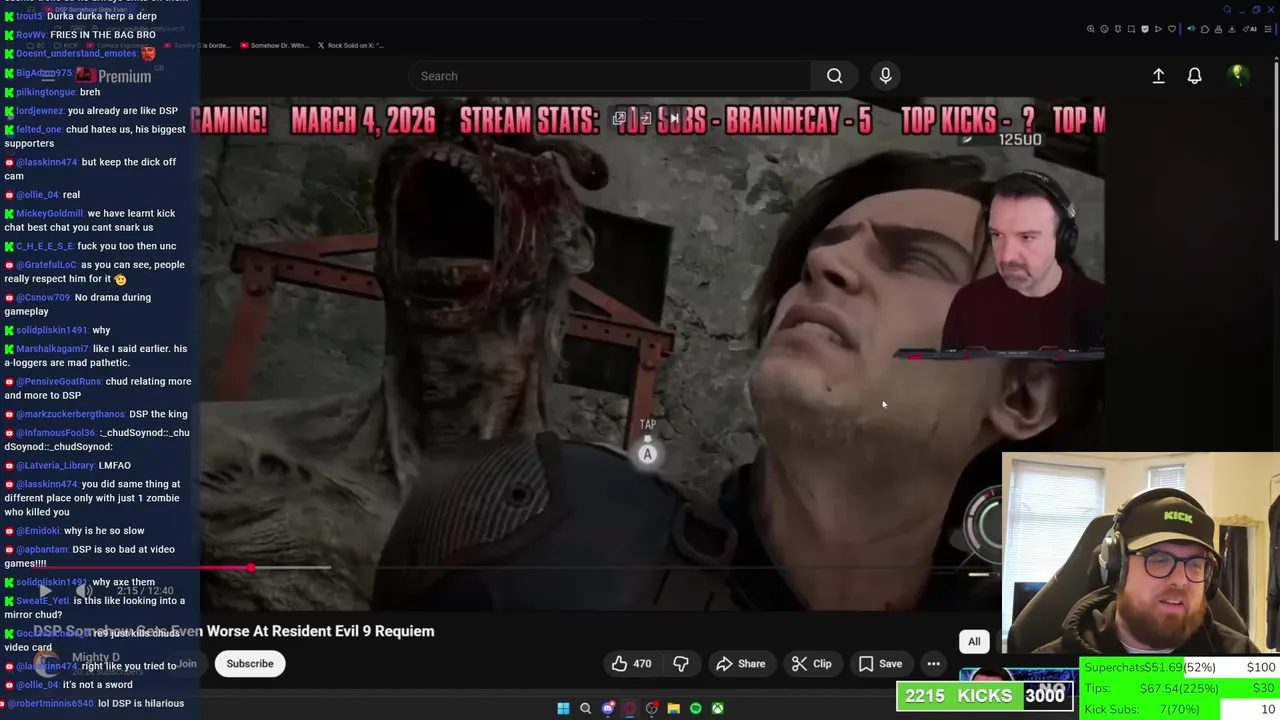Open Opera GX browser taskbar icon
Viewport: 1280px width, 720px height.
[630, 708]
